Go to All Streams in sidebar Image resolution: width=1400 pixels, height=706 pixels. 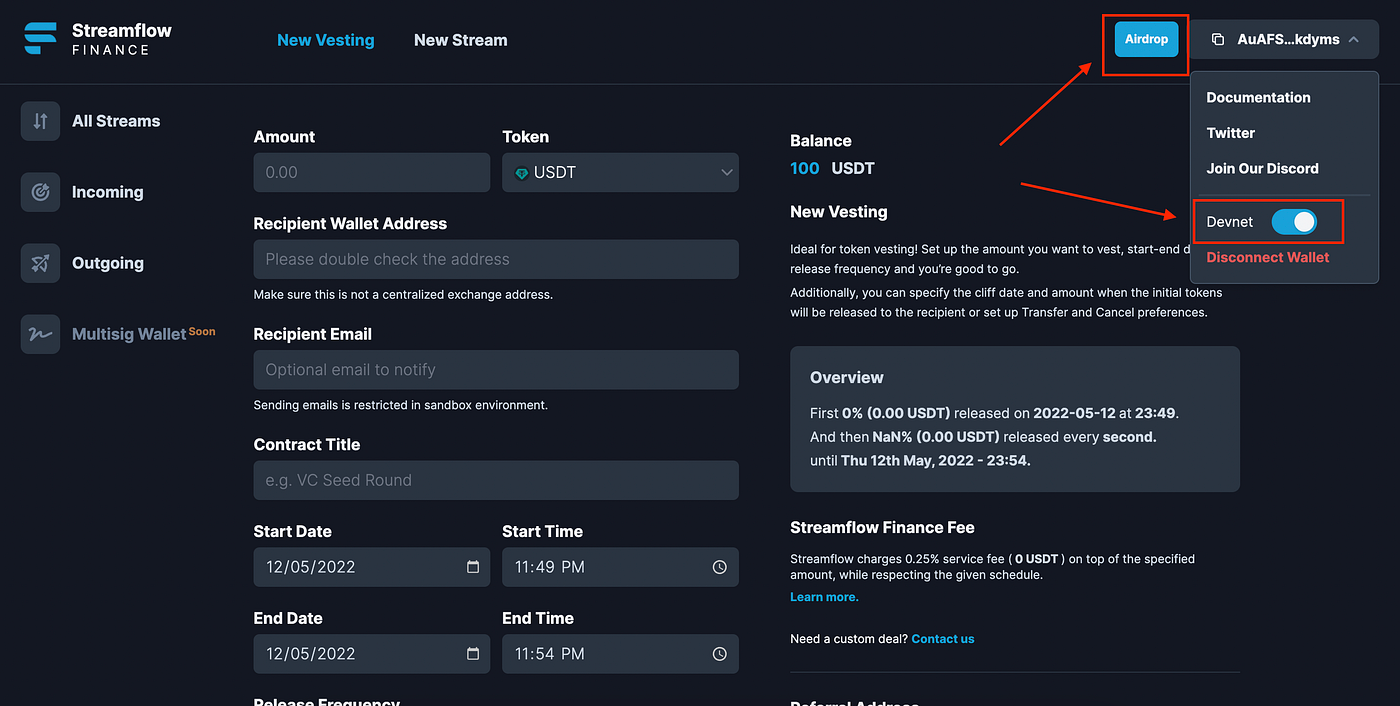pyautogui.click(x=116, y=121)
